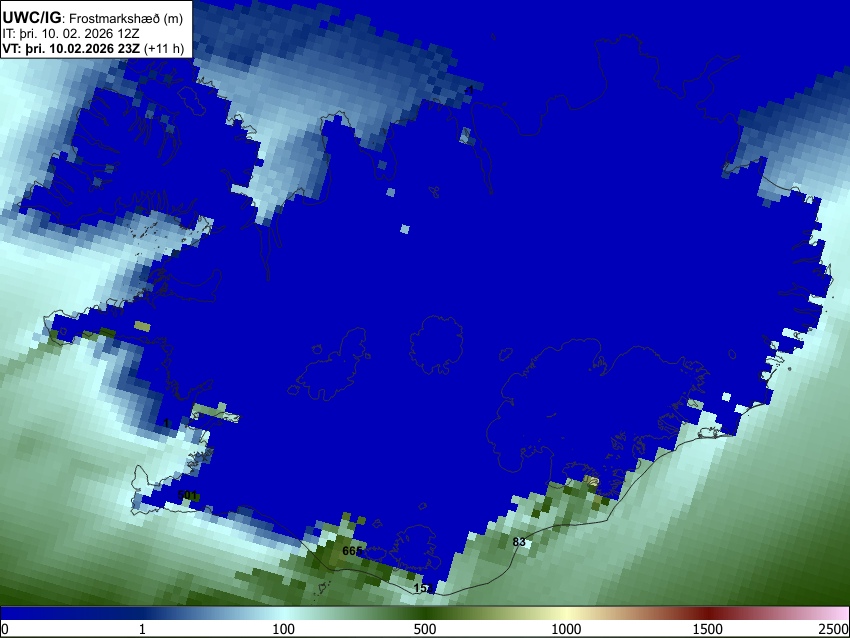The height and width of the screenshot is (638, 850).
Task: Click the color scale label '100'
Action: (284, 629)
